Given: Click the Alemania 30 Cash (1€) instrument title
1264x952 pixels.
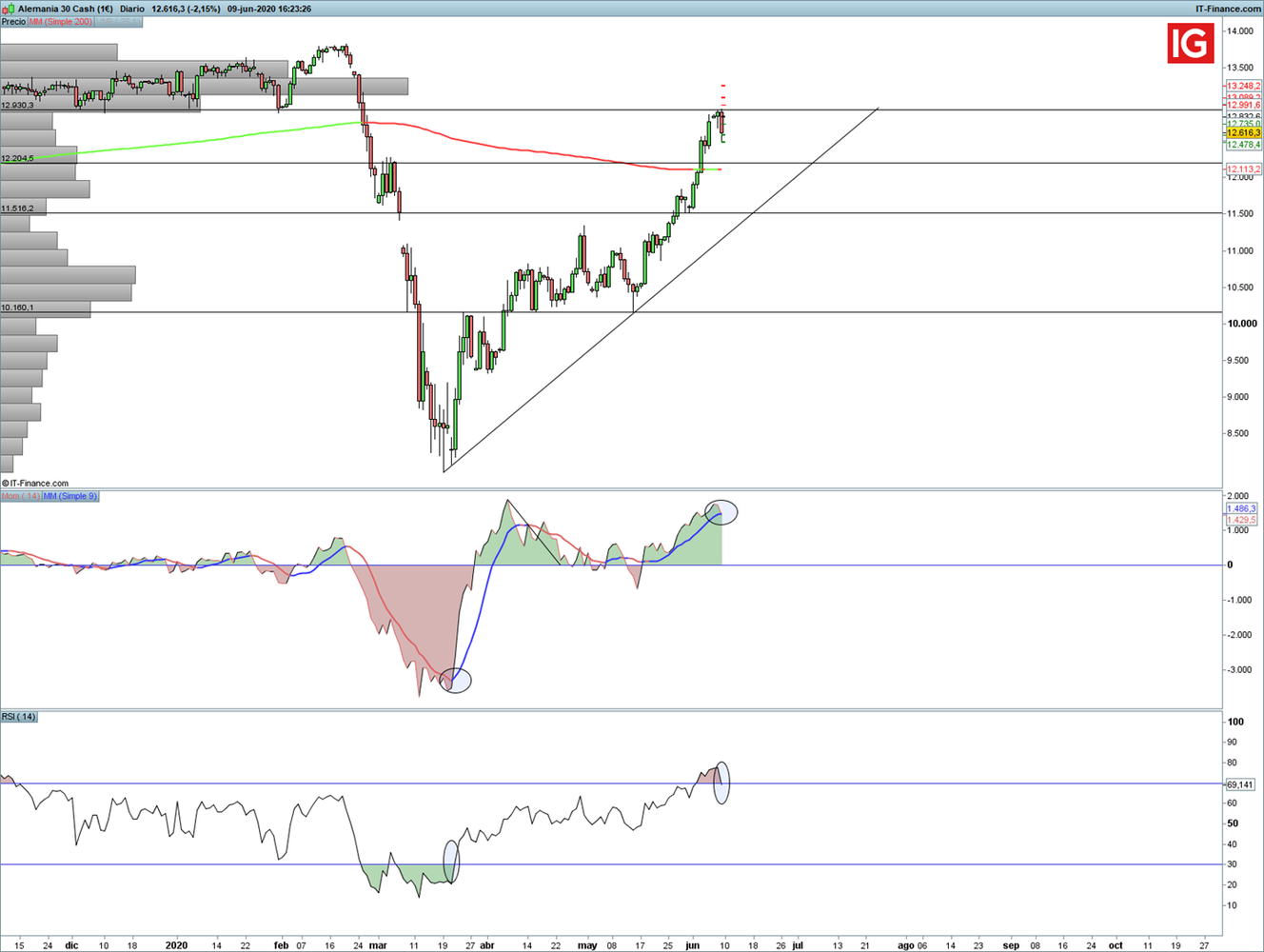Looking at the screenshot, I should pyautogui.click(x=66, y=9).
